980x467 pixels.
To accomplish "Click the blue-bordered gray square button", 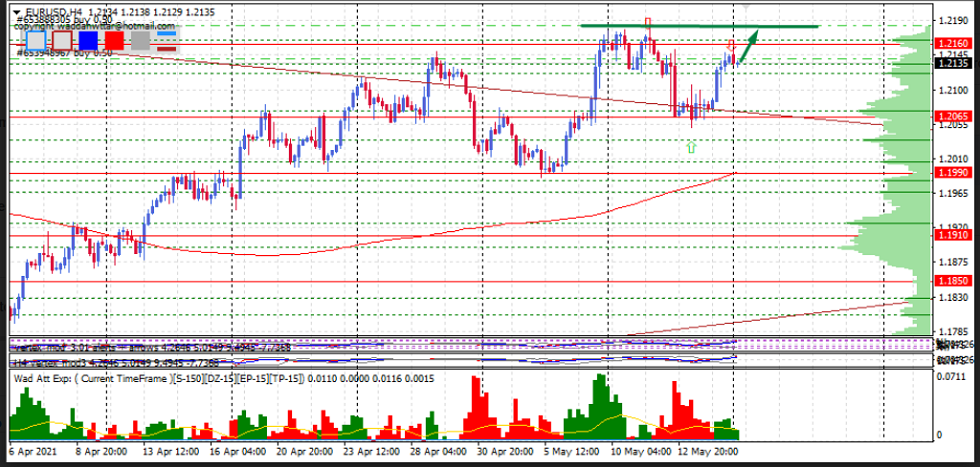I will tap(36, 41).
